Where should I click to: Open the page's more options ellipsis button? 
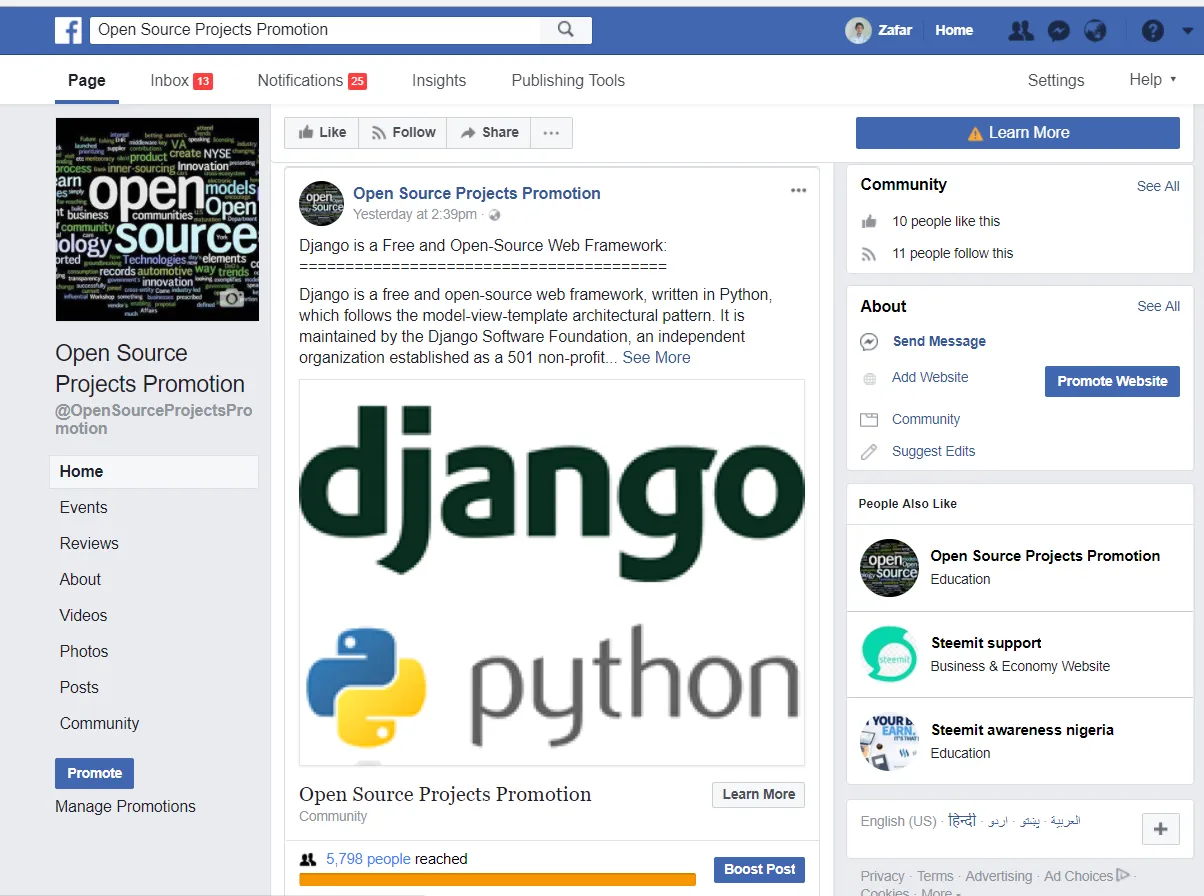tap(552, 132)
